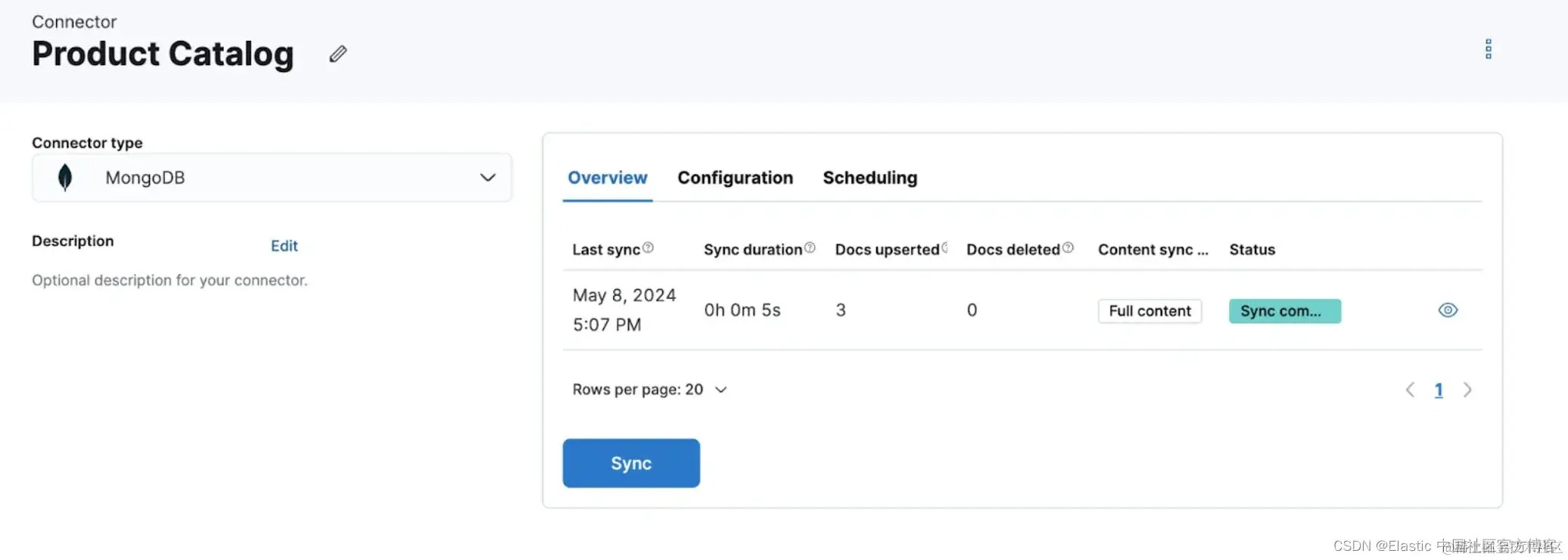Click the Sync duration help icon

point(810,248)
